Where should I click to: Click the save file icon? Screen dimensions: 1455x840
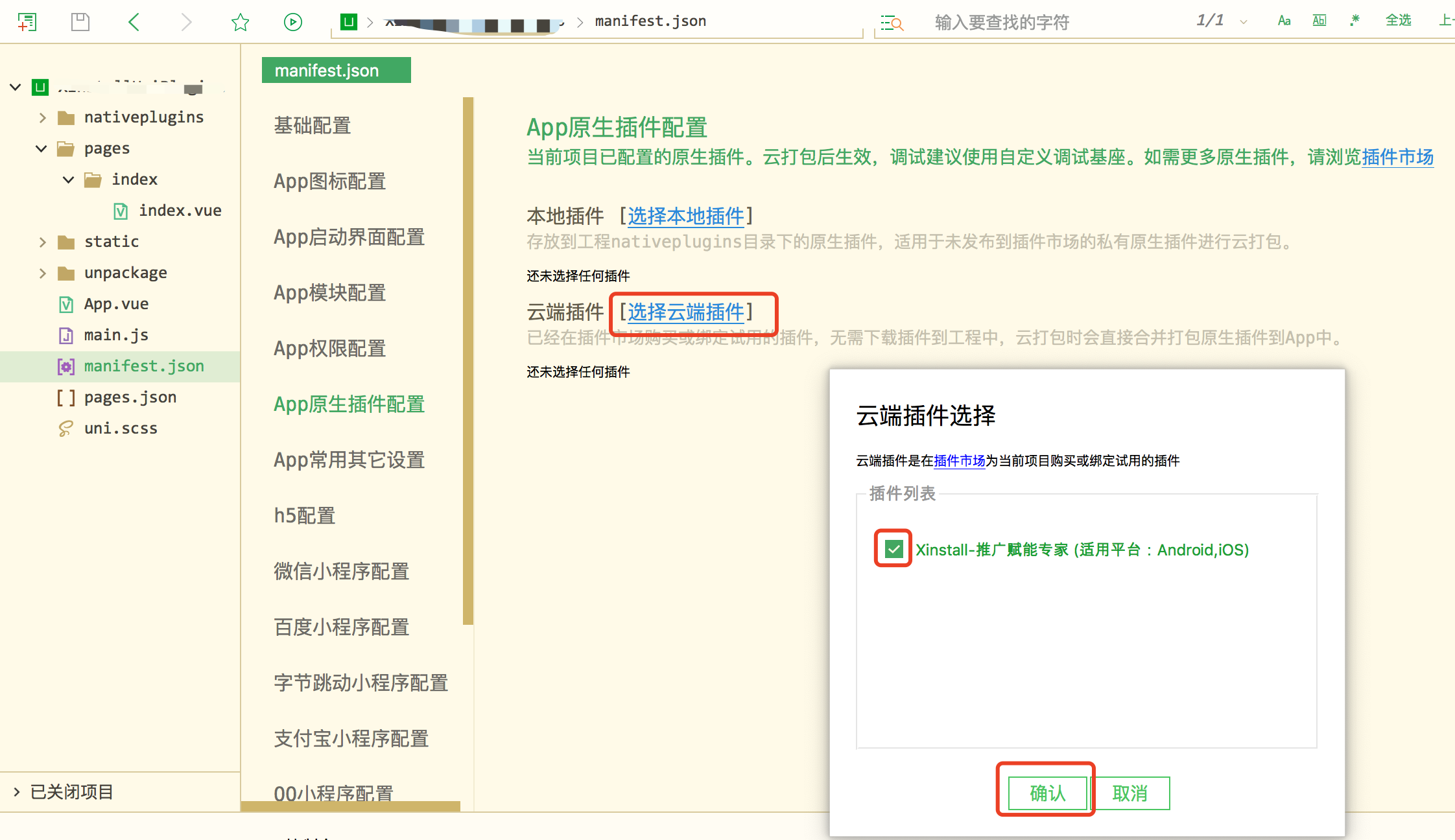80,21
